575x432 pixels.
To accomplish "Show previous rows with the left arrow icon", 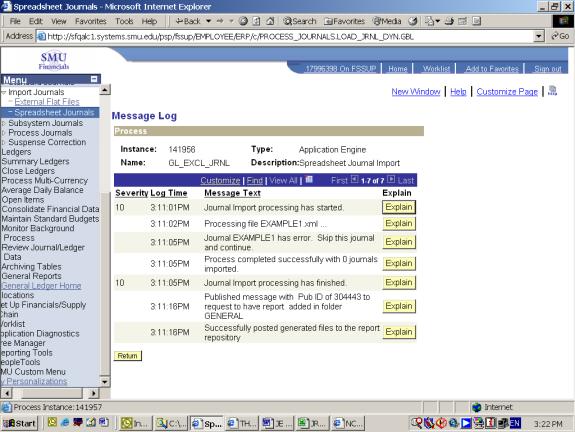I will click(354, 179).
